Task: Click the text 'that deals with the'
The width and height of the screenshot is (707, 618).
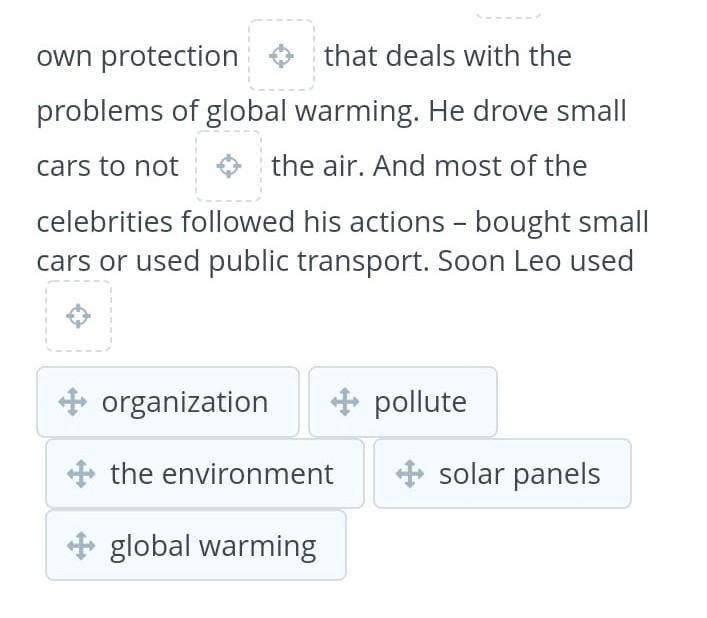Action: coord(448,56)
